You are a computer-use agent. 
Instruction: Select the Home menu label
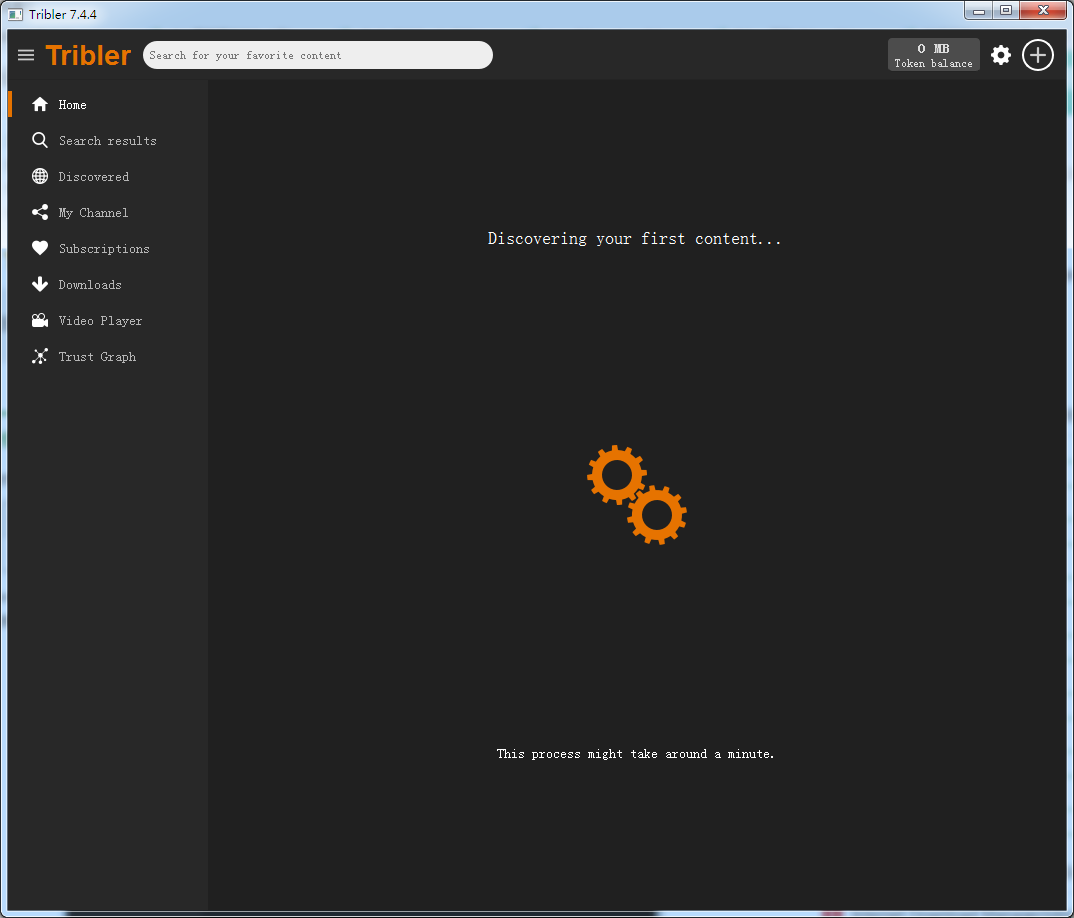[72, 105]
